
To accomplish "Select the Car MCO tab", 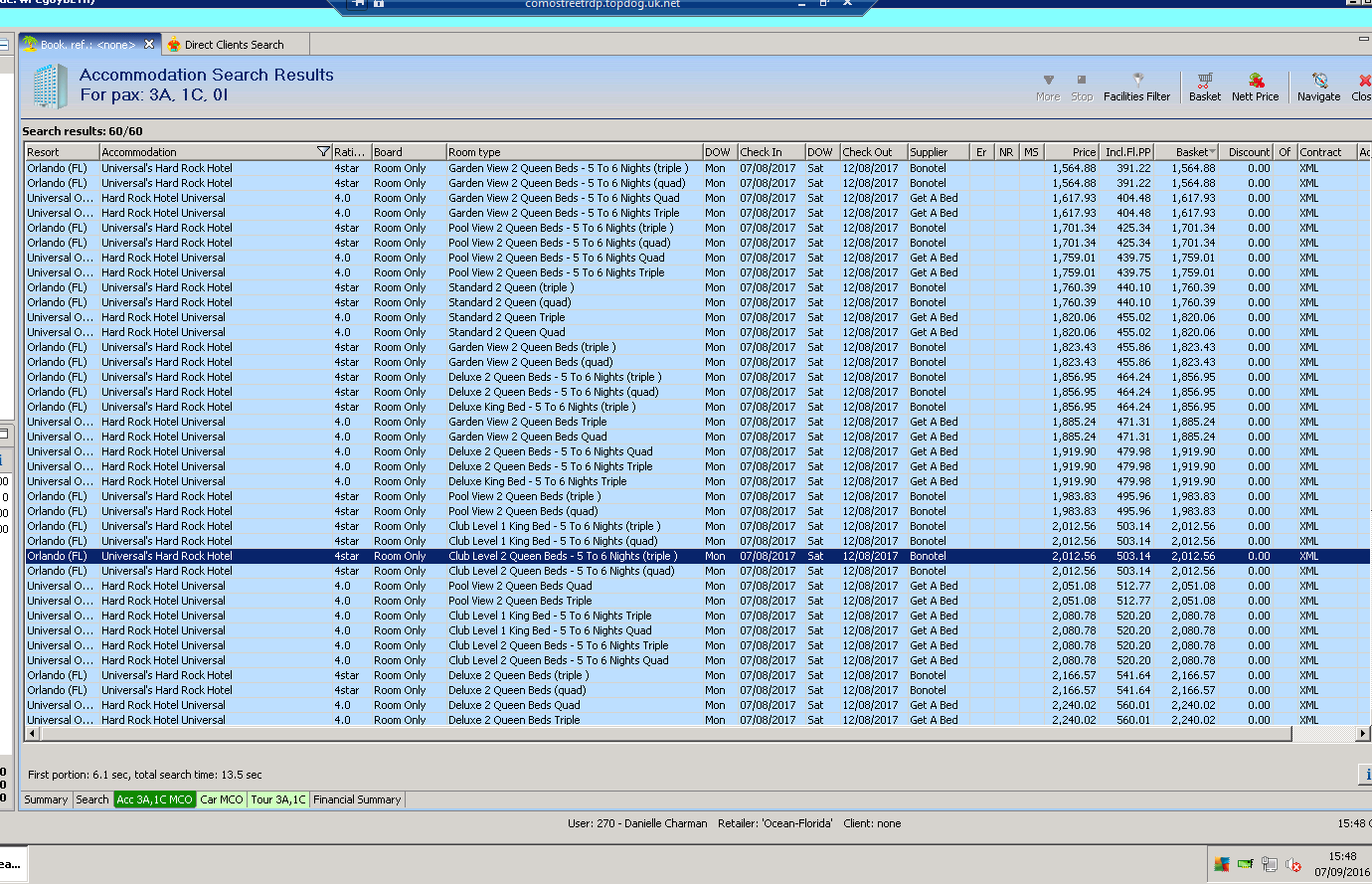I will (x=222, y=799).
